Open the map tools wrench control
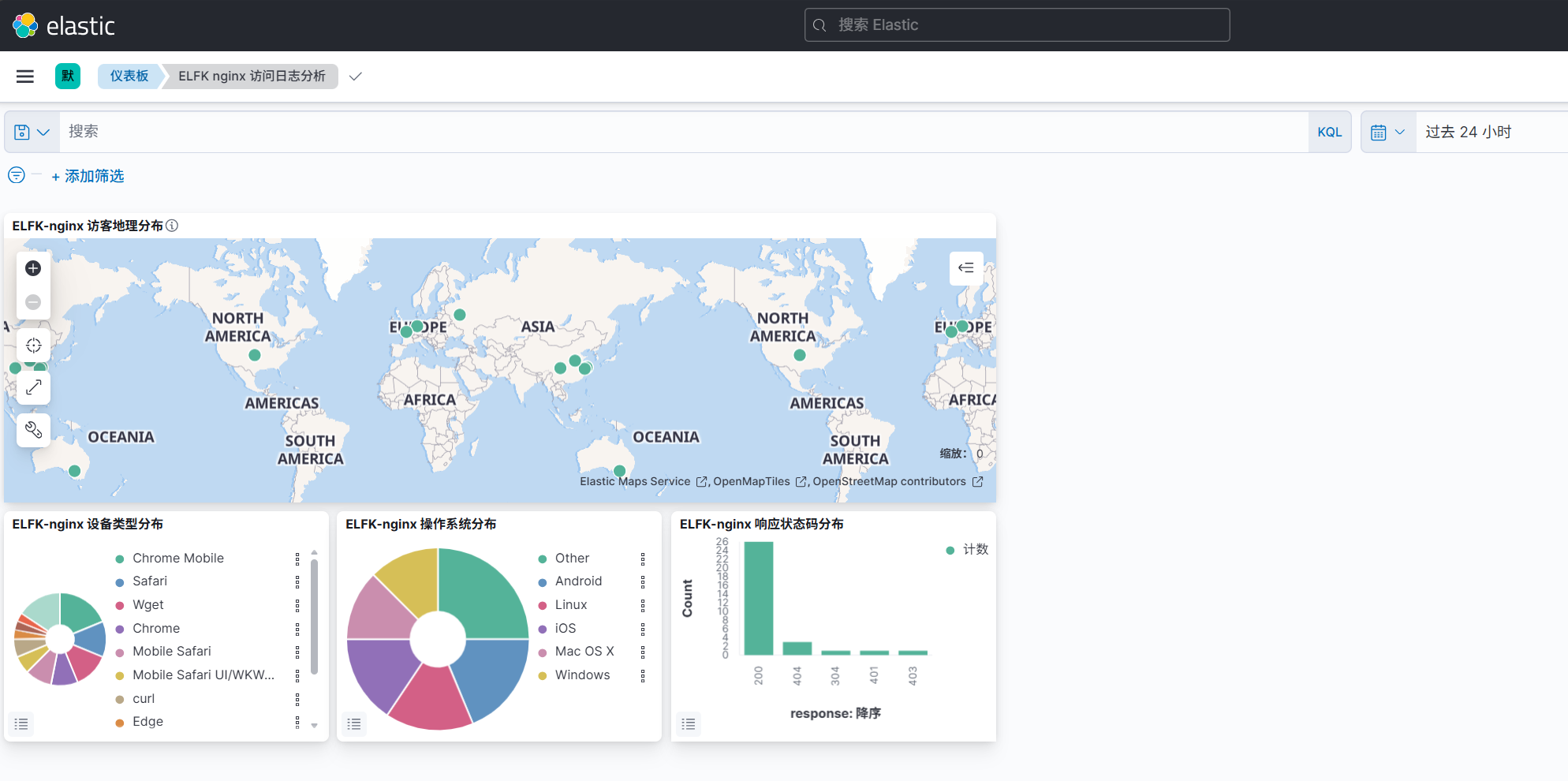This screenshot has width=1568, height=781. click(33, 430)
